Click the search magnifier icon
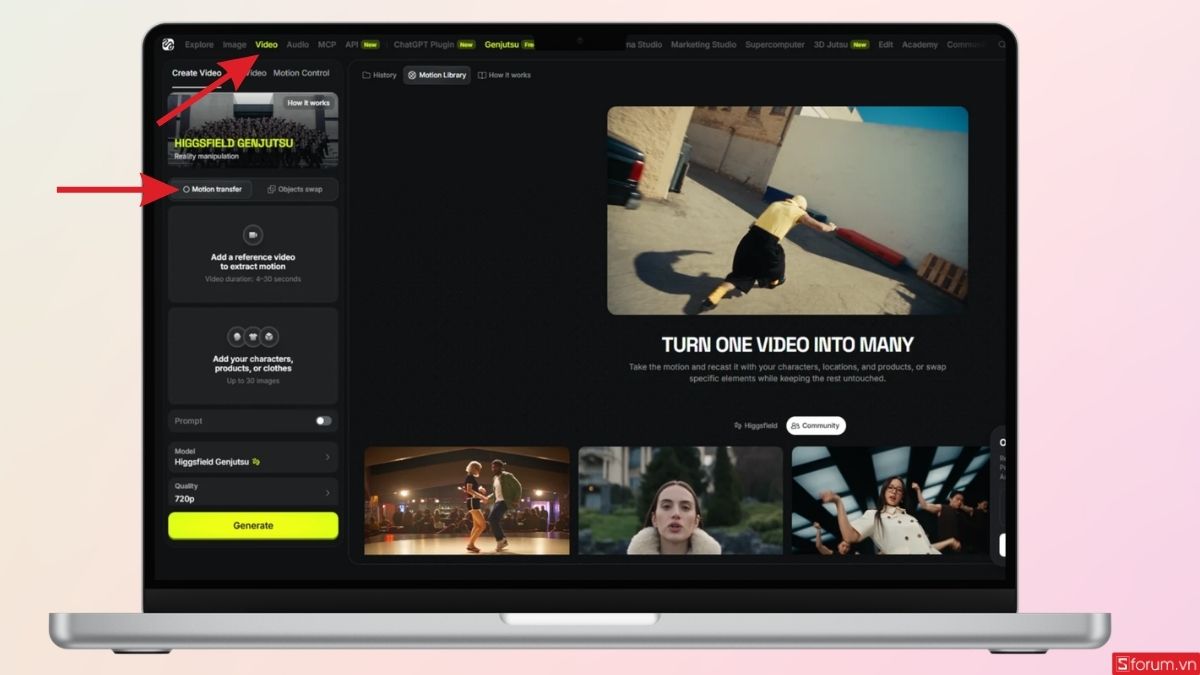1200x675 pixels. [x=1002, y=45]
